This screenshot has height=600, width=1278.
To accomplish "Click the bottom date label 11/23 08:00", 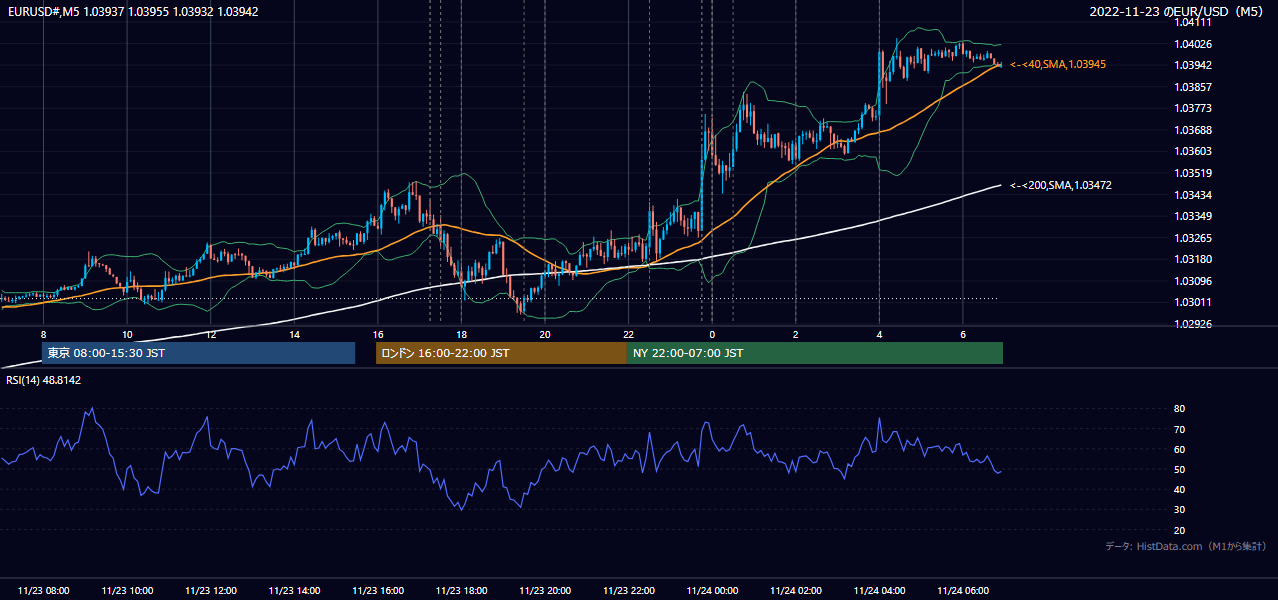I will coord(44,591).
